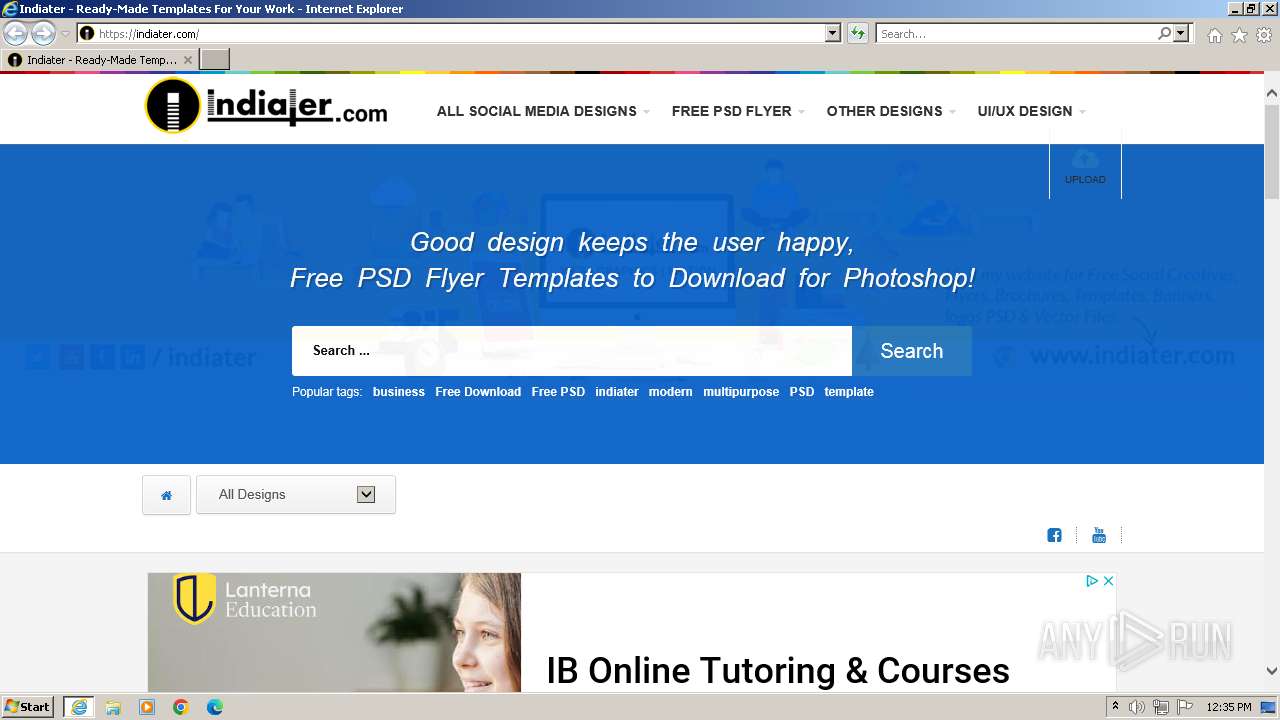Click the PSD popular tag
Image resolution: width=1280 pixels, height=720 pixels.
[802, 392]
